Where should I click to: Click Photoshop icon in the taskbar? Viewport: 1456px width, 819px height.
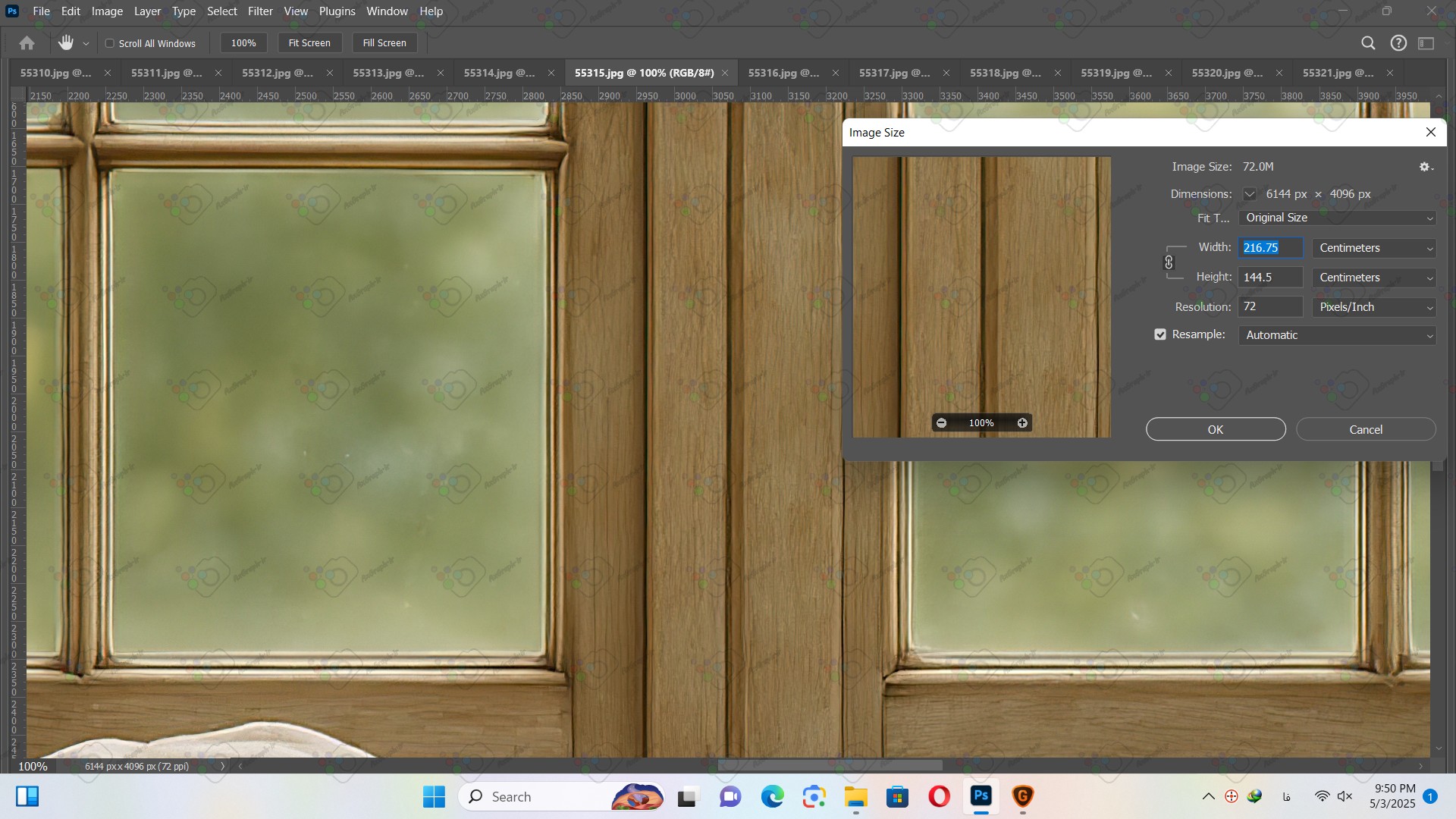point(981,796)
